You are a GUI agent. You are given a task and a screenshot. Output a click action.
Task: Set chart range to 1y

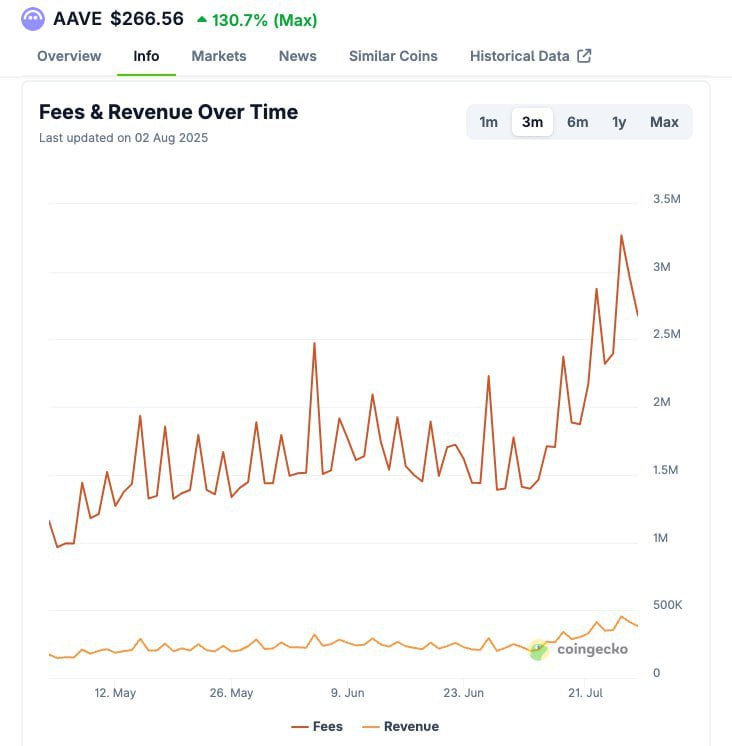click(619, 122)
